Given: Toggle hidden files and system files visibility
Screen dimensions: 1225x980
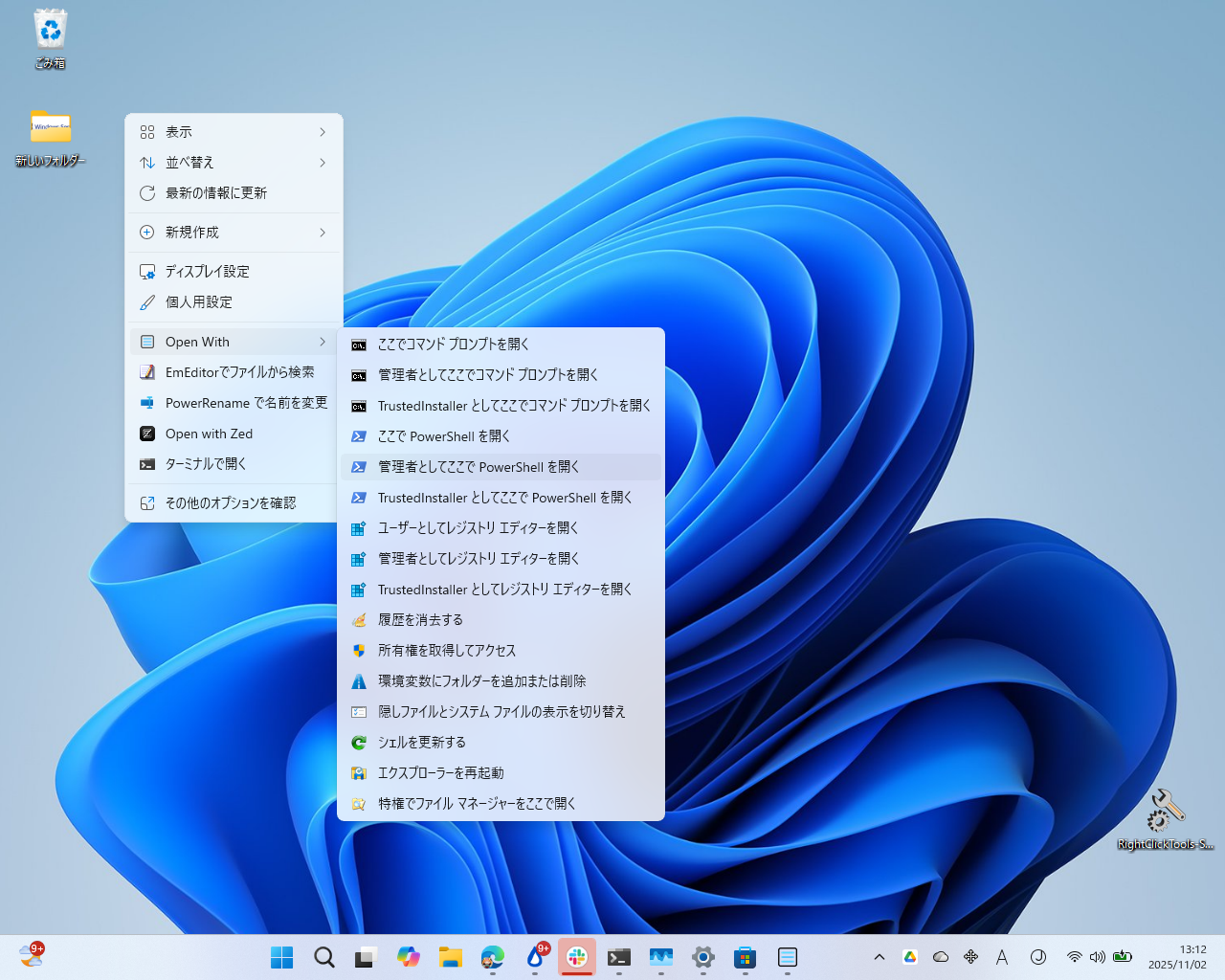Looking at the screenshot, I should click(x=499, y=711).
